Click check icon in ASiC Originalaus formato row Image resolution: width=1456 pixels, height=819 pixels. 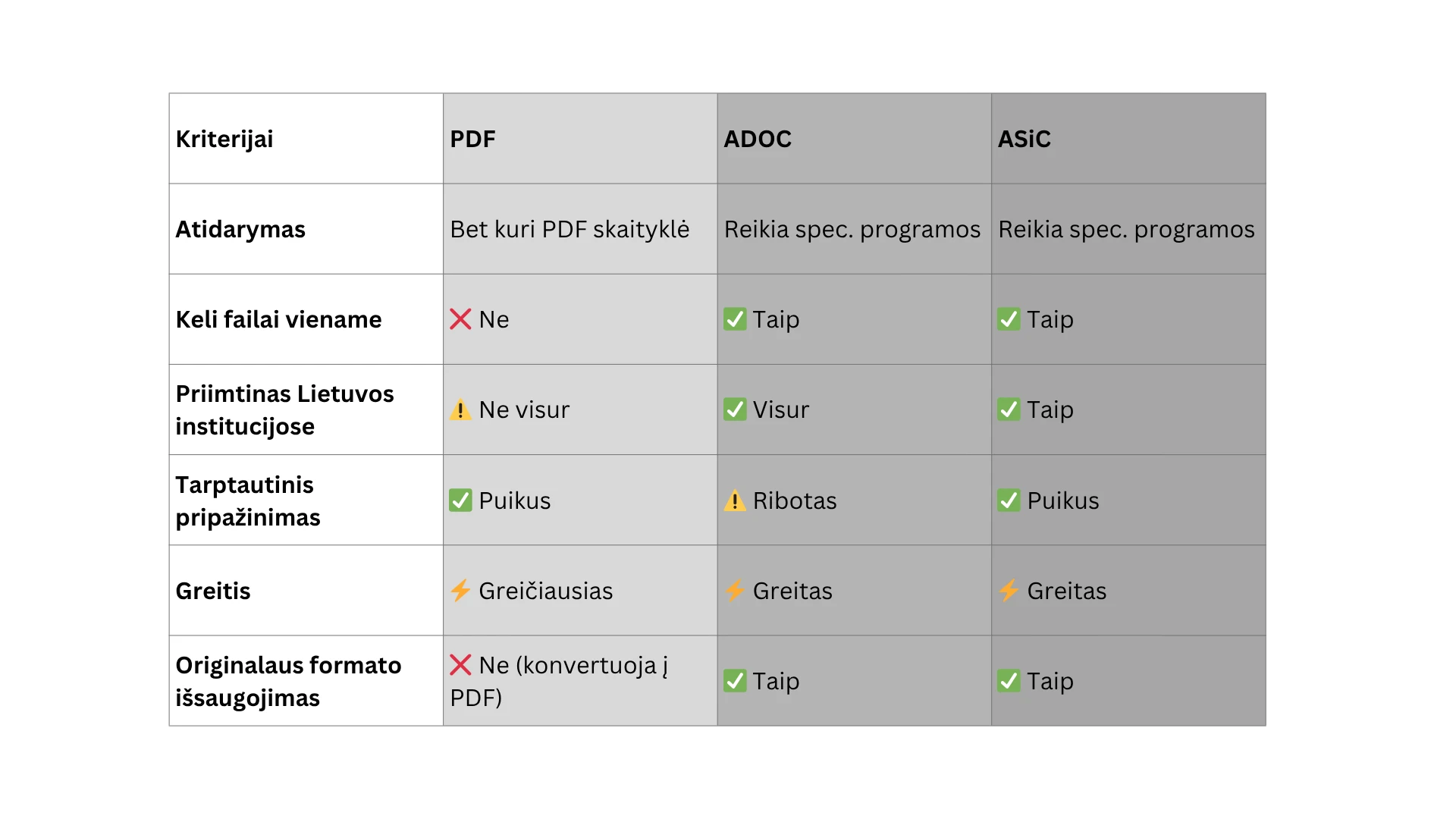[x=1008, y=681]
